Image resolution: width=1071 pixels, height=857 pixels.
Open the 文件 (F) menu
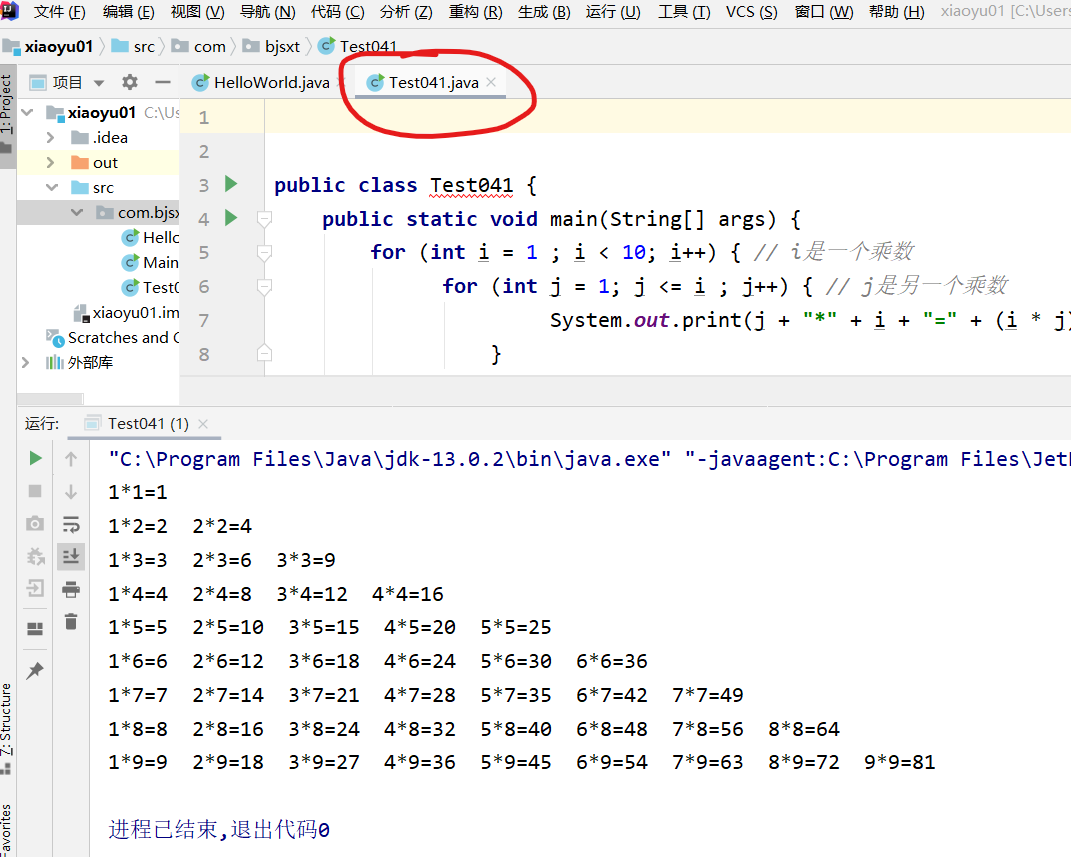coord(59,12)
